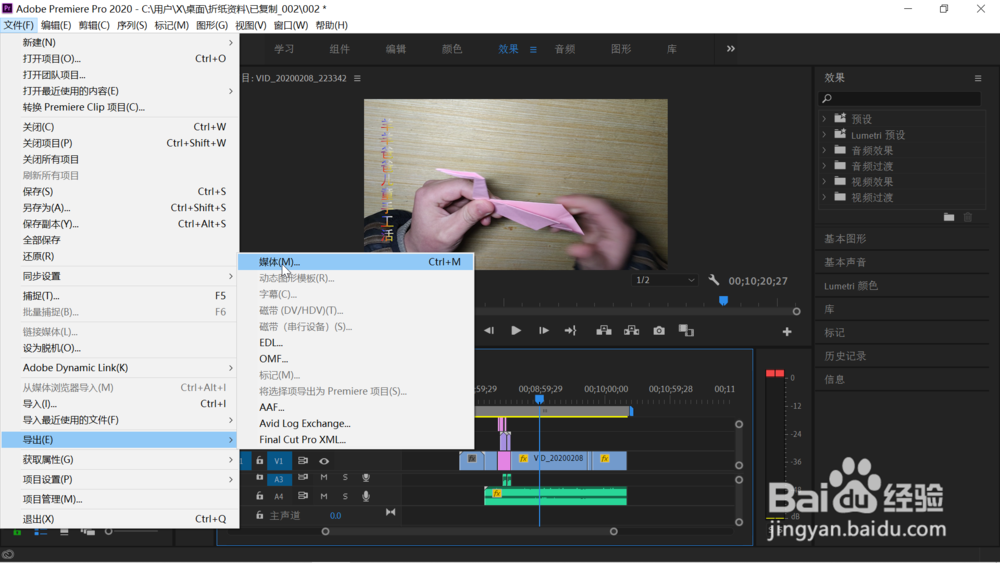Open program monitor wrench settings
Viewport: 1000px width, 563px height.
714,280
